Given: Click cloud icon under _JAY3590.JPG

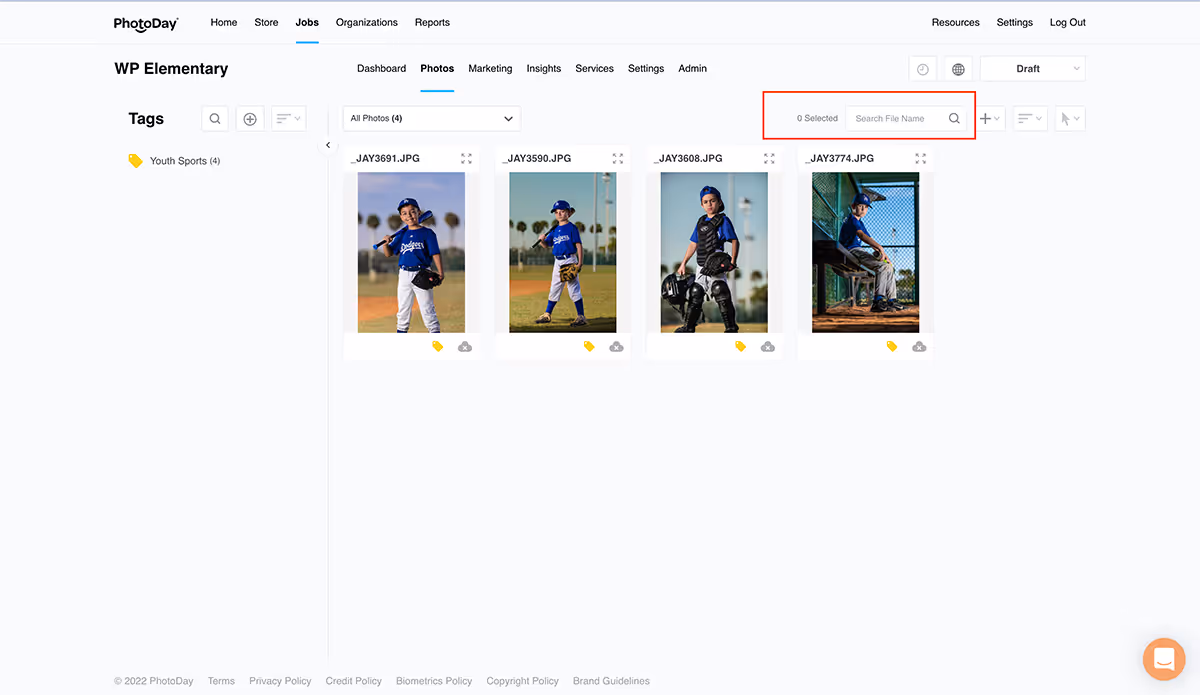Looking at the screenshot, I should pos(616,346).
